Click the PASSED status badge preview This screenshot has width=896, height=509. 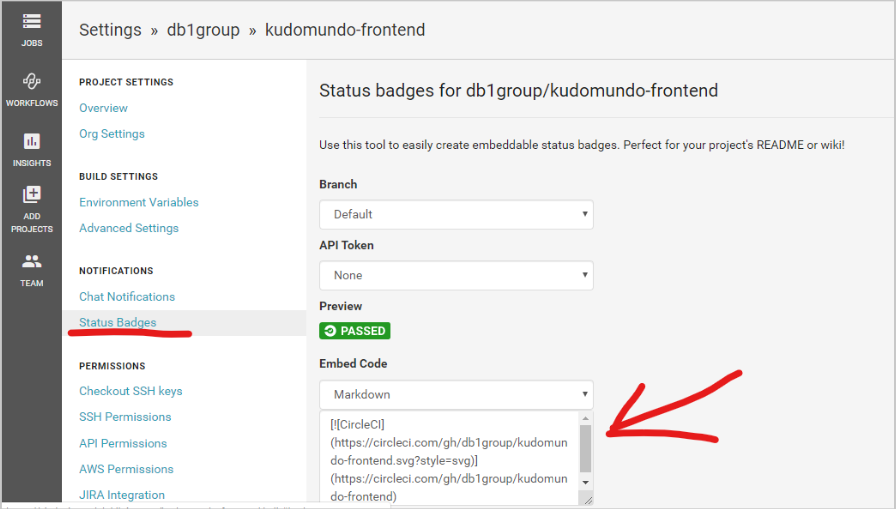[355, 331]
